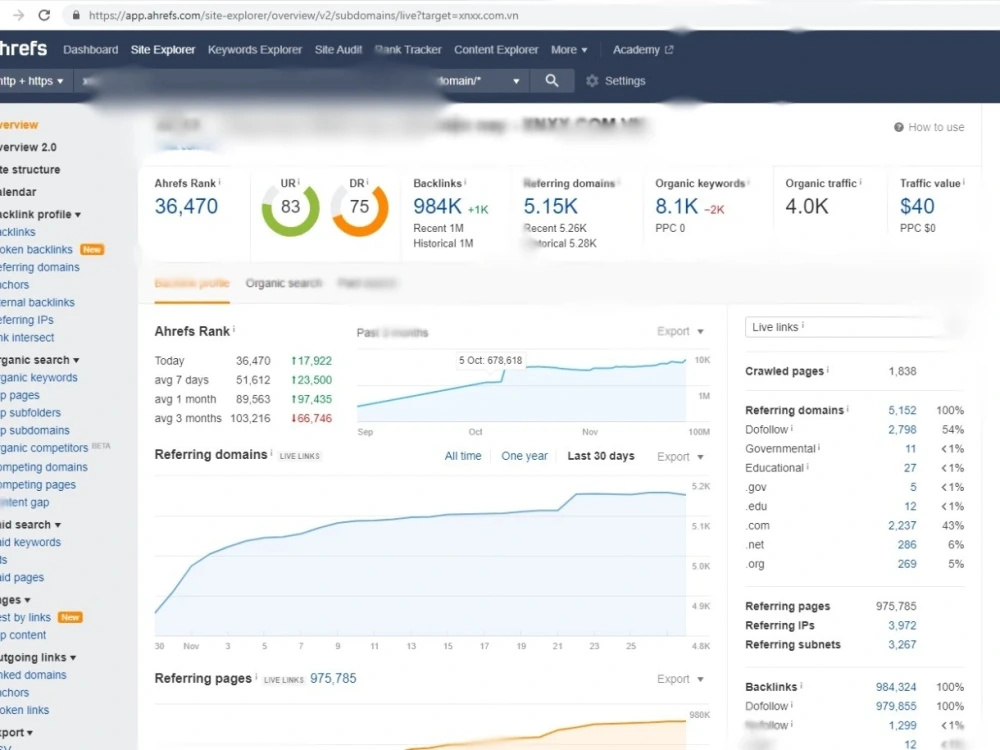This screenshot has height=750, width=1000.
Task: Click the Site Explorer target input field
Action: [255, 81]
